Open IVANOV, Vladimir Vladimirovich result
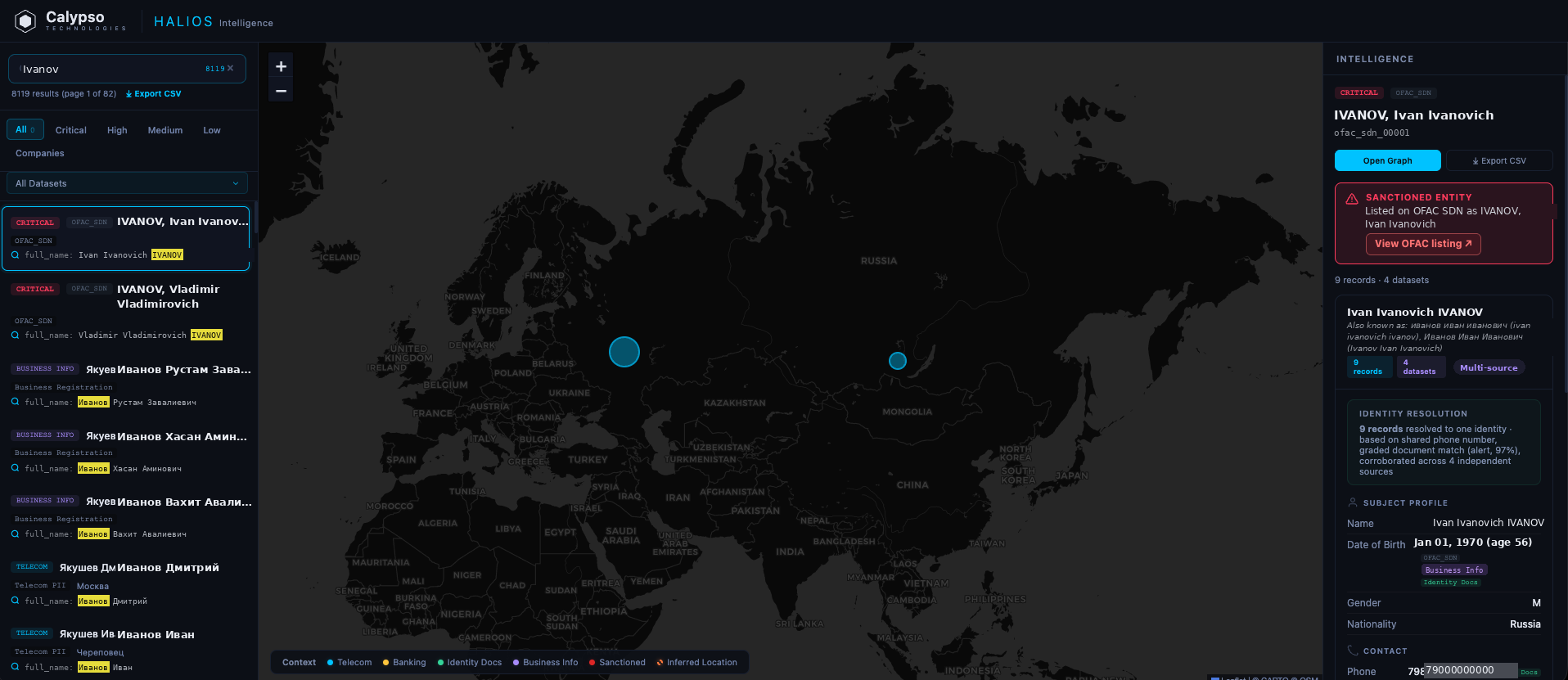The image size is (1568, 680). click(x=126, y=312)
